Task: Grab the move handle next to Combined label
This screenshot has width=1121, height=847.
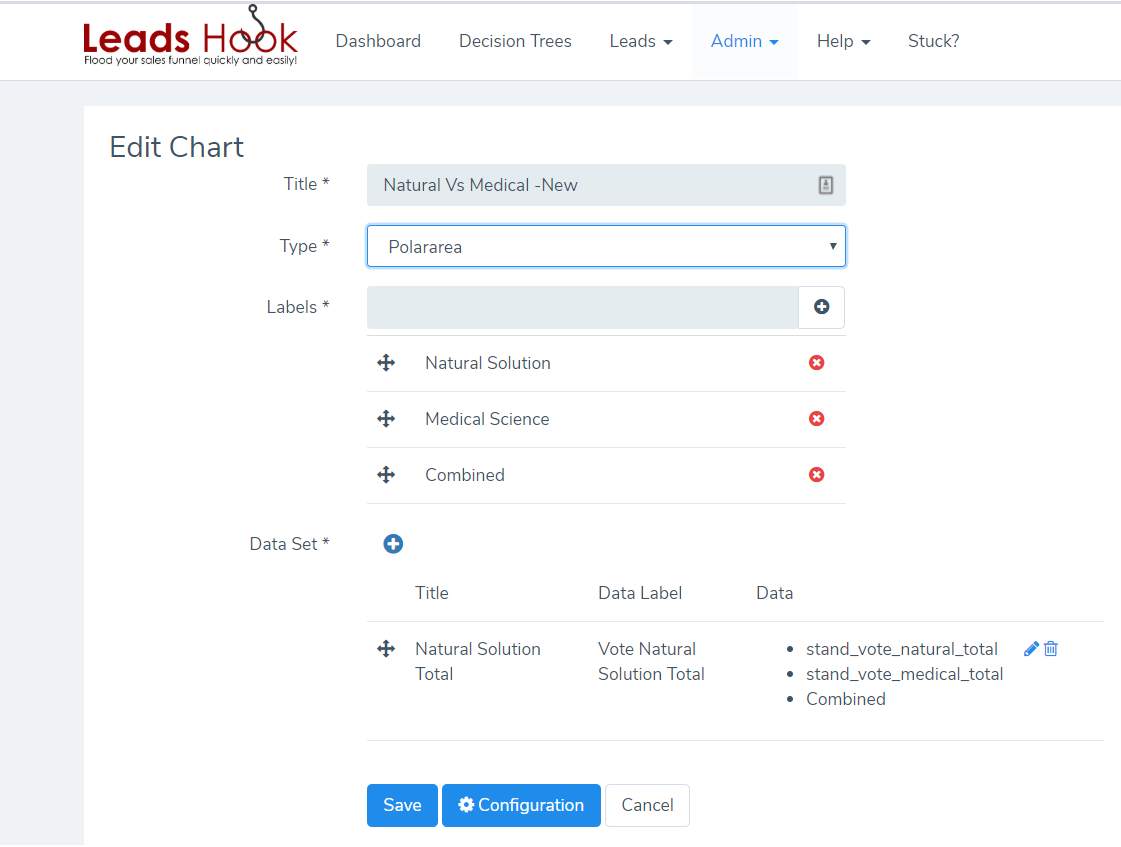Action: click(x=387, y=475)
